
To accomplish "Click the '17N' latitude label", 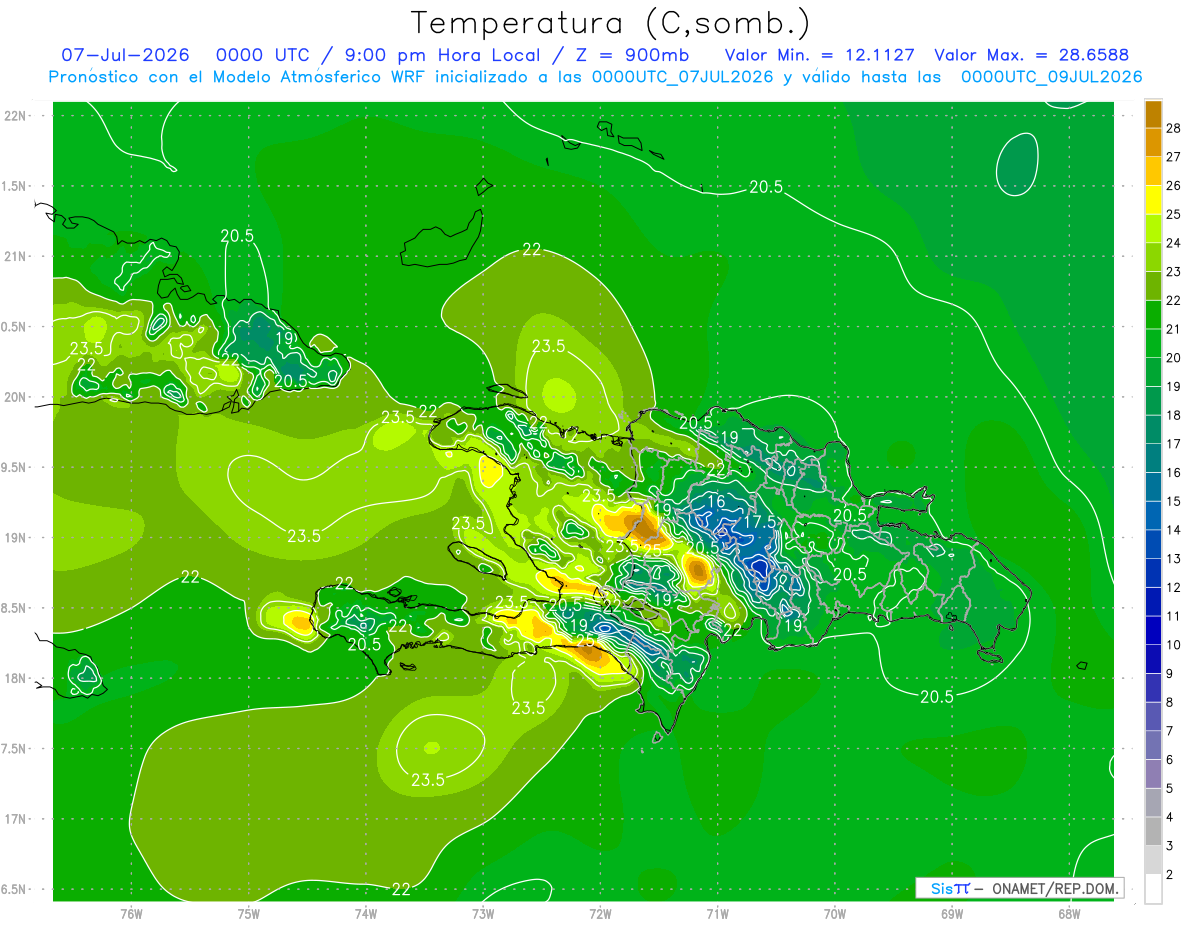I will click(16, 820).
